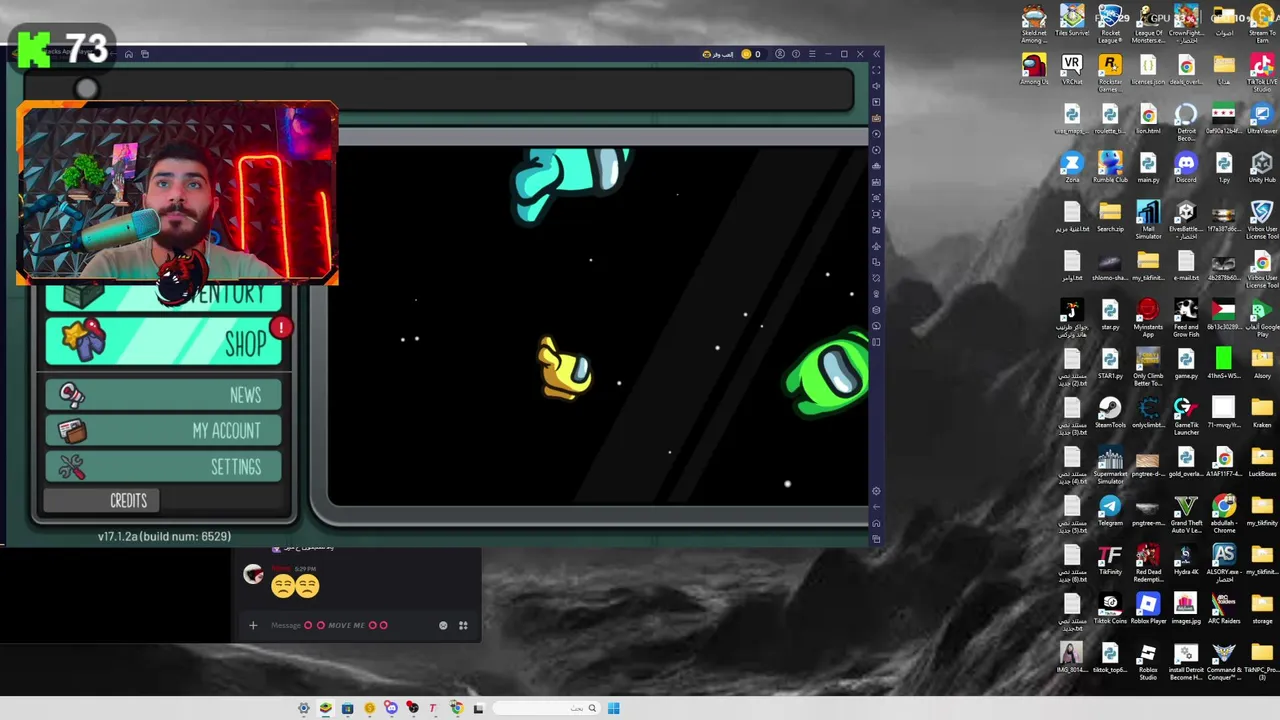Screen dimensions: 1280x720
Task: Open Discord emoji picker icon
Action: click(443, 625)
